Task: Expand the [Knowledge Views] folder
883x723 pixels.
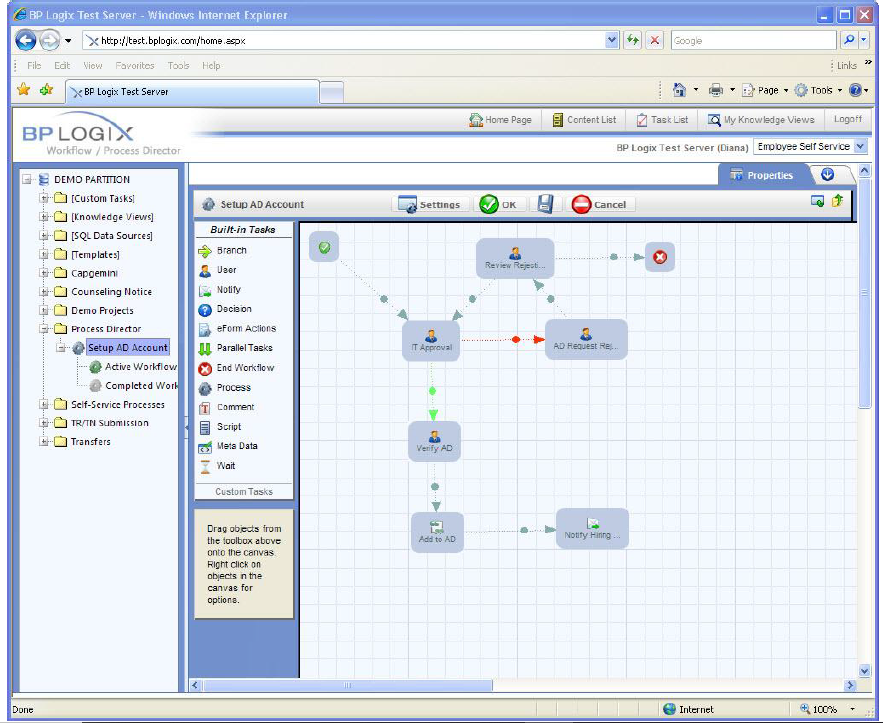Action: [44, 217]
